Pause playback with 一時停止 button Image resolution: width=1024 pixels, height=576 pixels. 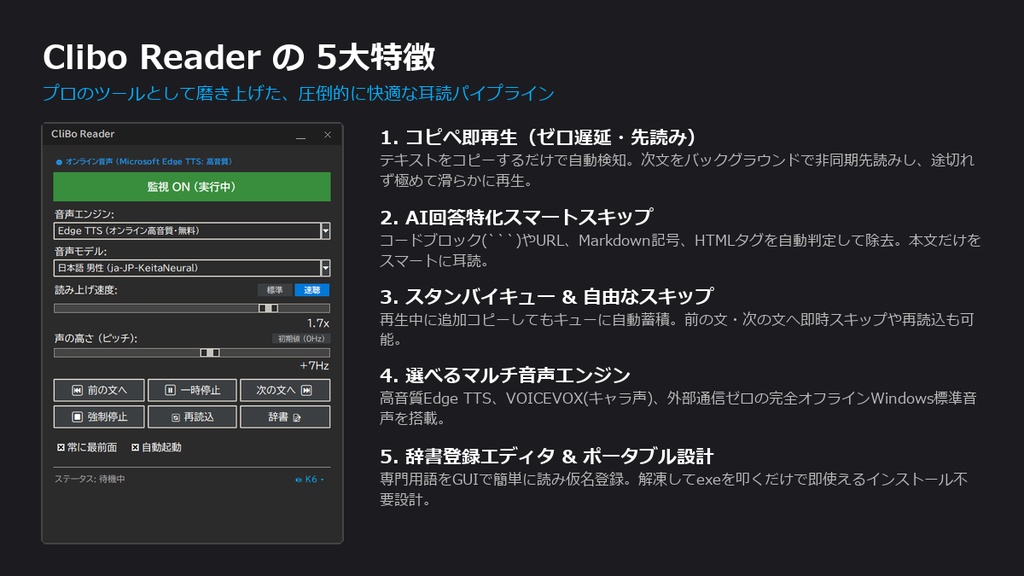[192, 390]
